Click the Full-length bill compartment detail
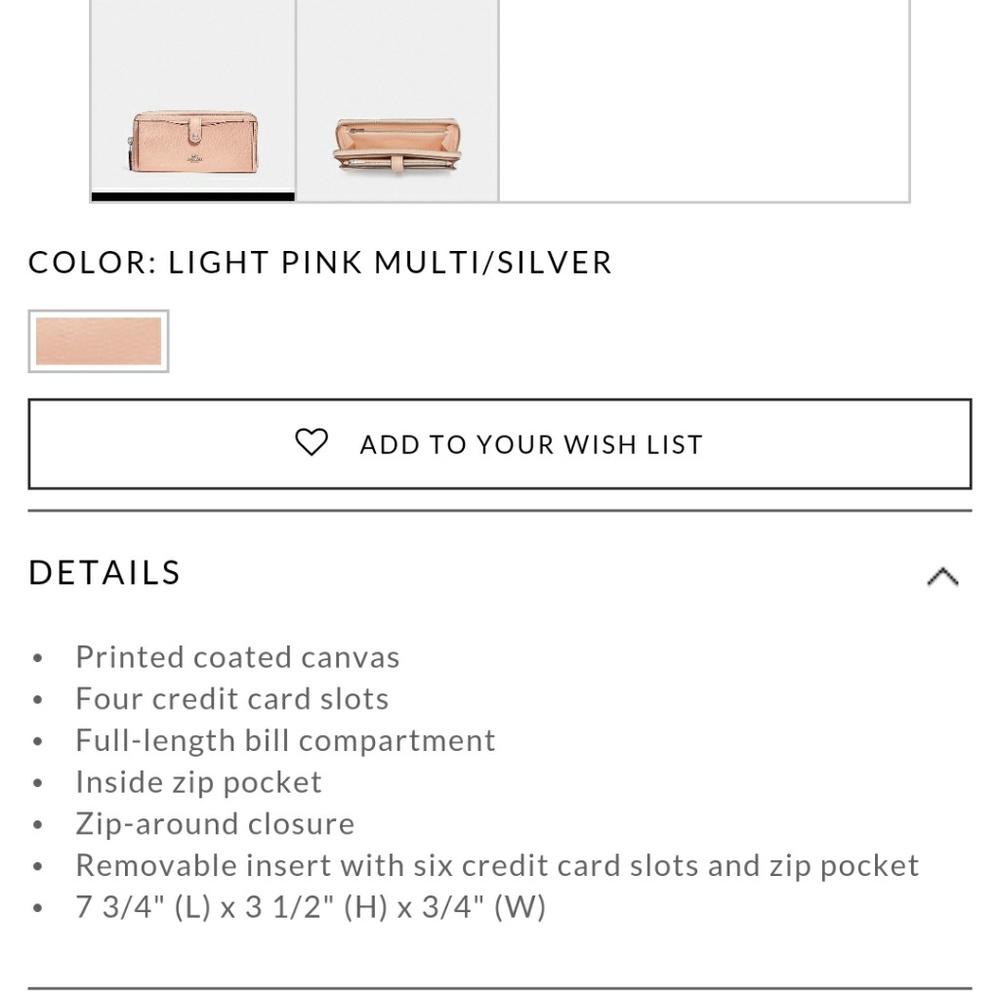Viewport: 1000px width, 1000px height. (x=285, y=739)
